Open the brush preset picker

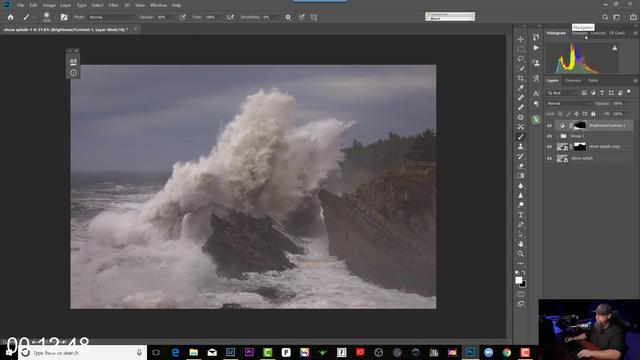pos(47,17)
